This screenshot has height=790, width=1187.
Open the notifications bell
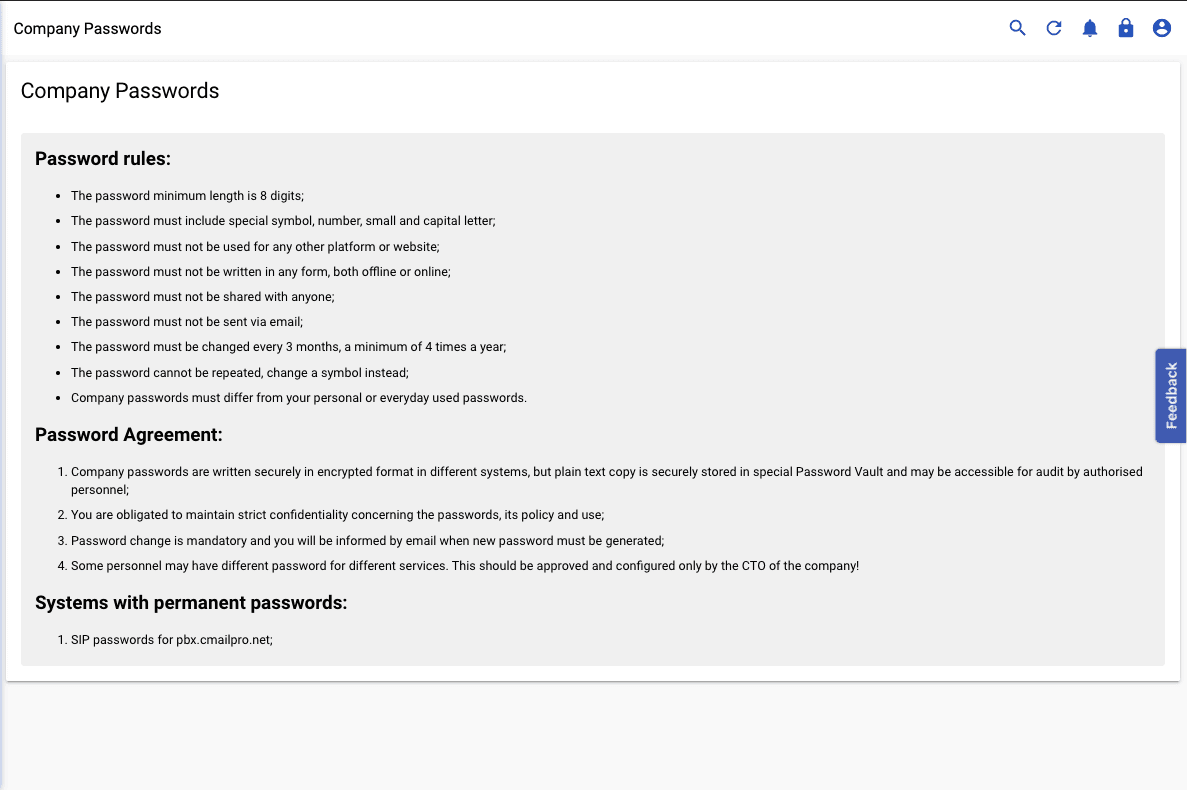pos(1090,28)
